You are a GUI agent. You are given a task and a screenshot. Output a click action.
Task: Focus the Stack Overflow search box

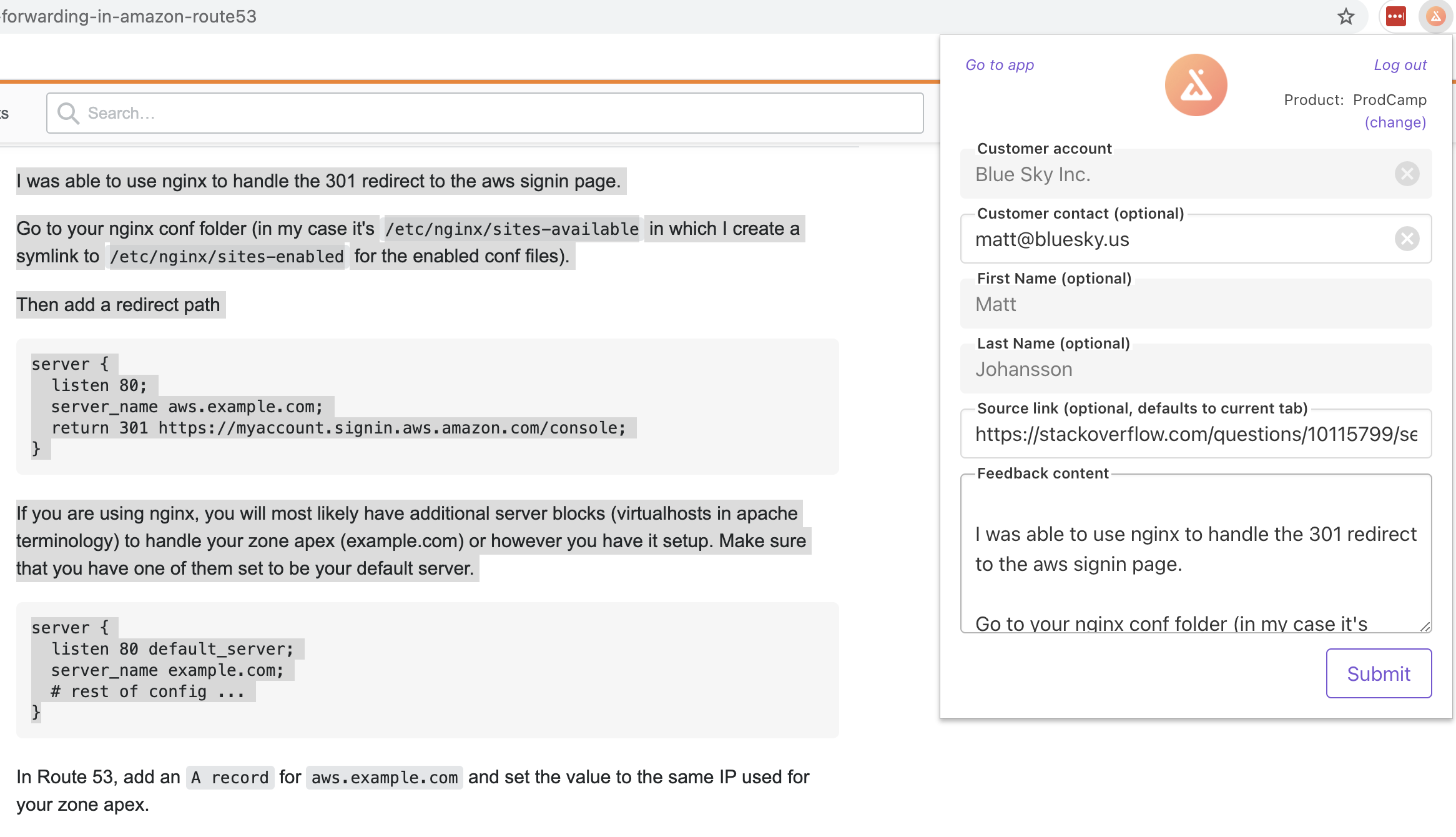[485, 113]
